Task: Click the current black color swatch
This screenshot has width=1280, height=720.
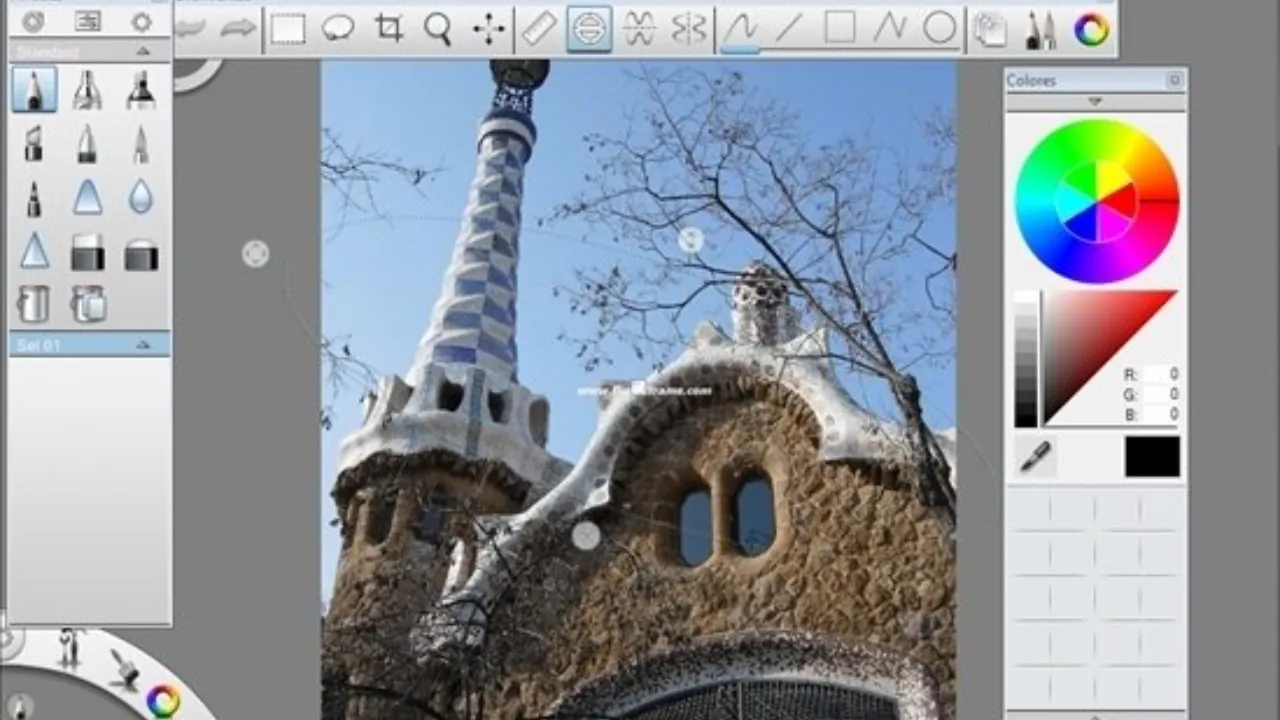Action: (1152, 456)
